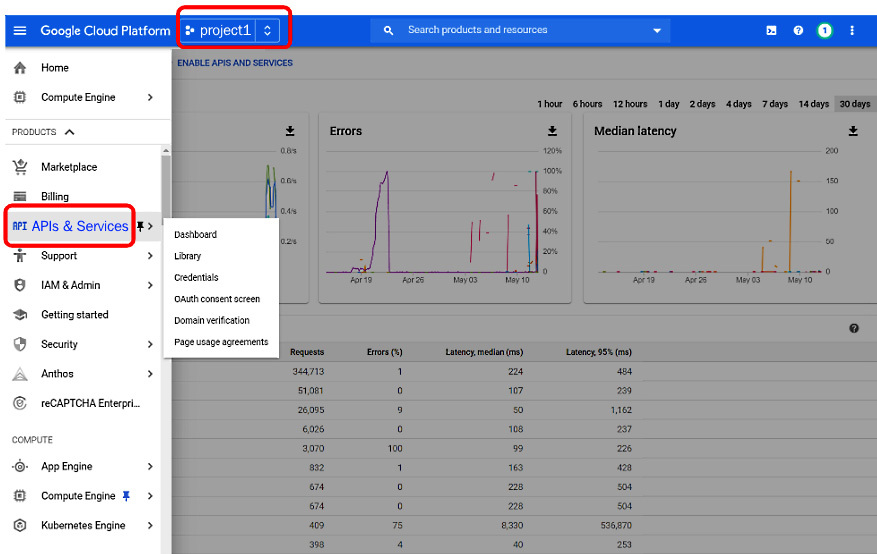
Task: Open Credentials from APIs submenu
Action: coord(196,277)
